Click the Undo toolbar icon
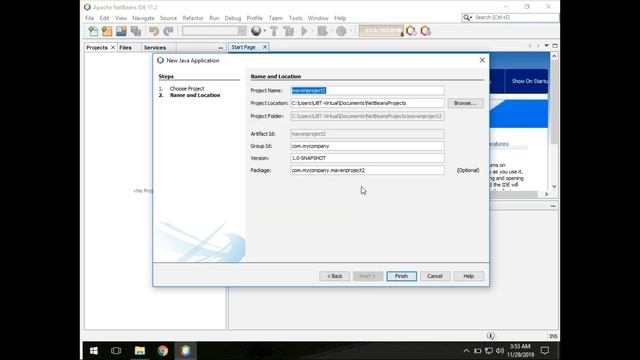The width and height of the screenshot is (640, 360). point(154,31)
